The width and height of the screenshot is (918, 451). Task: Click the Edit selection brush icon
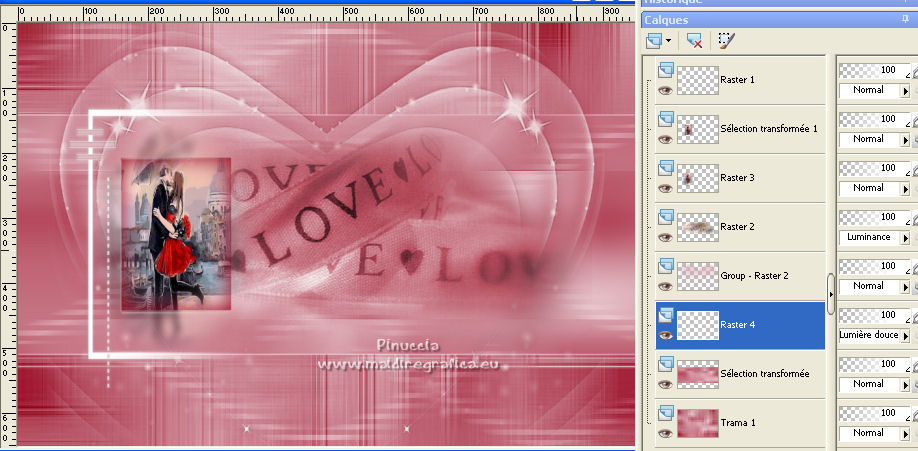tap(727, 40)
